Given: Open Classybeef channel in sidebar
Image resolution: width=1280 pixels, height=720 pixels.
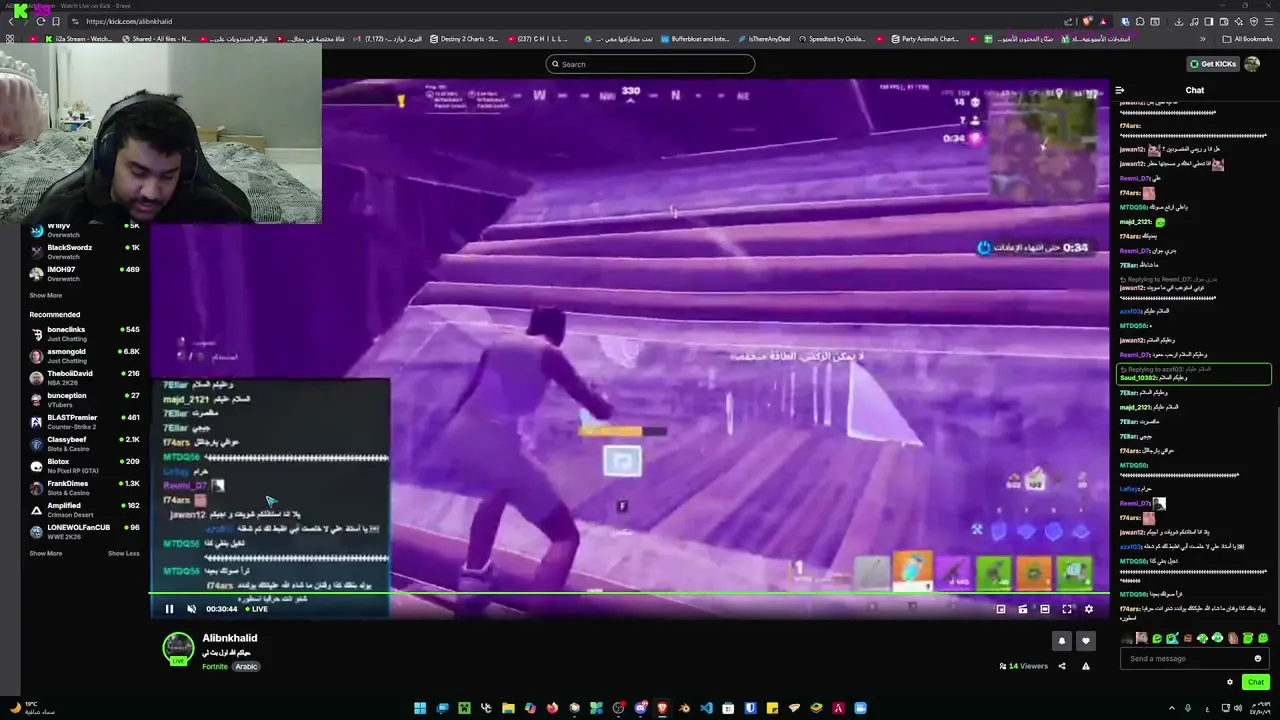Looking at the screenshot, I should [x=85, y=444].
